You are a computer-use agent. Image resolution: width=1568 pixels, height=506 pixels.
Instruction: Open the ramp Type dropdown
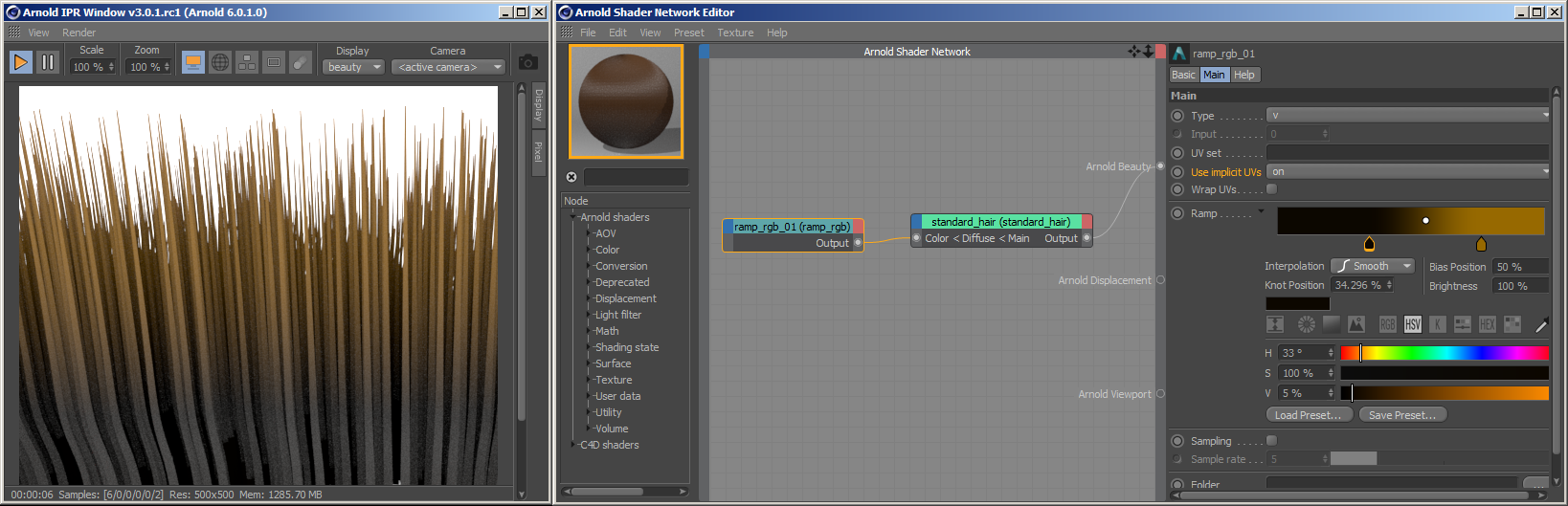click(x=1407, y=115)
